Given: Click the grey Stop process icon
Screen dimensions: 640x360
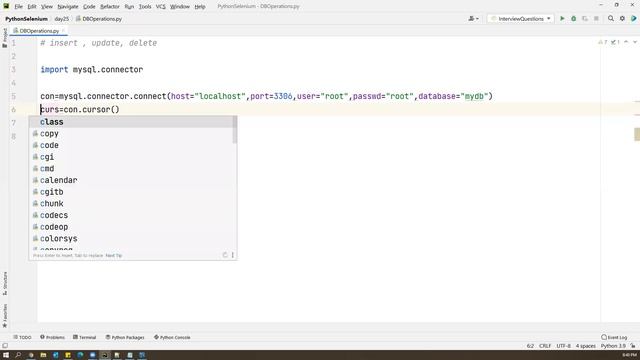Looking at the screenshot, I should (596, 18).
